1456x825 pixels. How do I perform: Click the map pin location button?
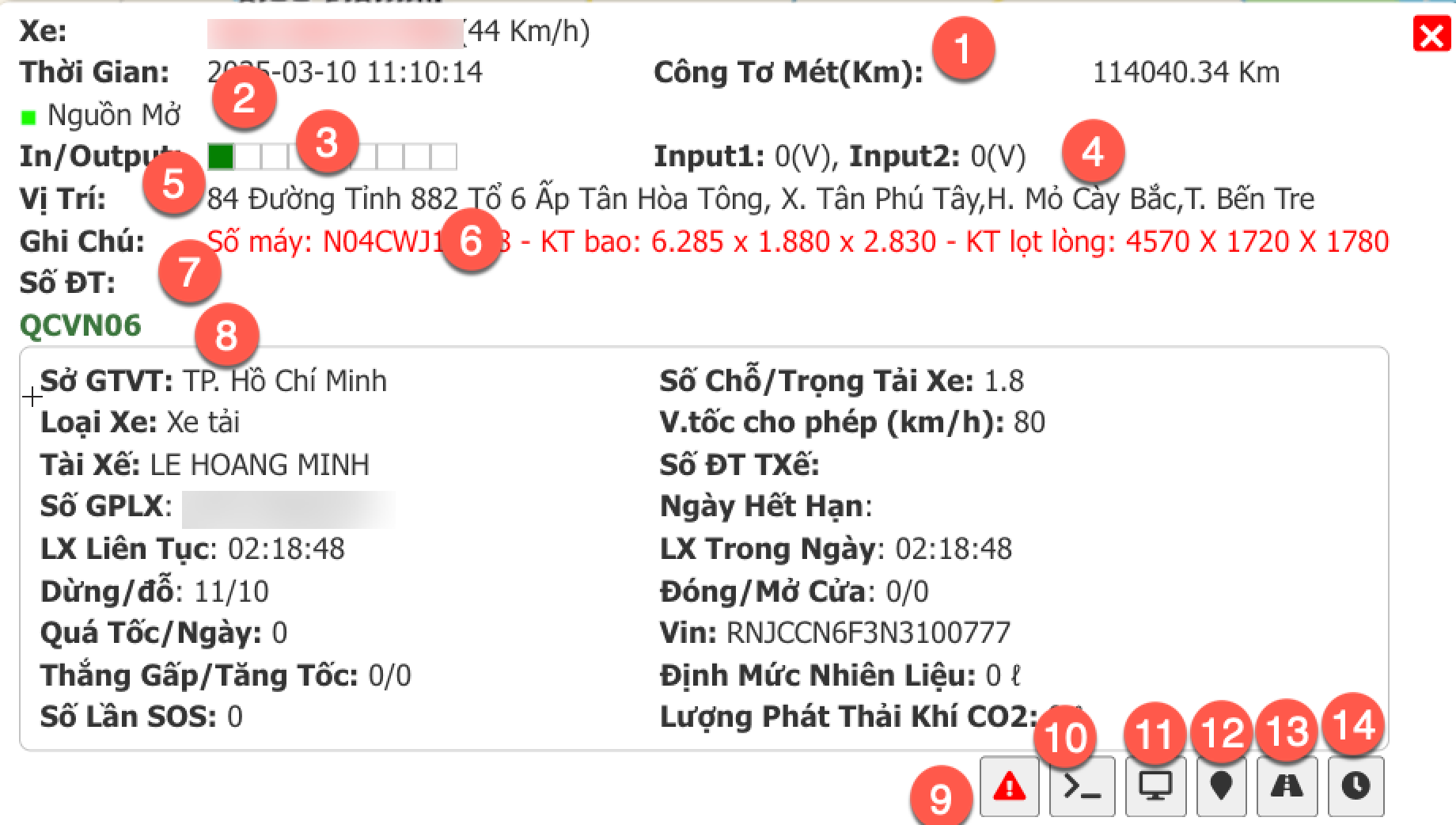[x=1222, y=786]
